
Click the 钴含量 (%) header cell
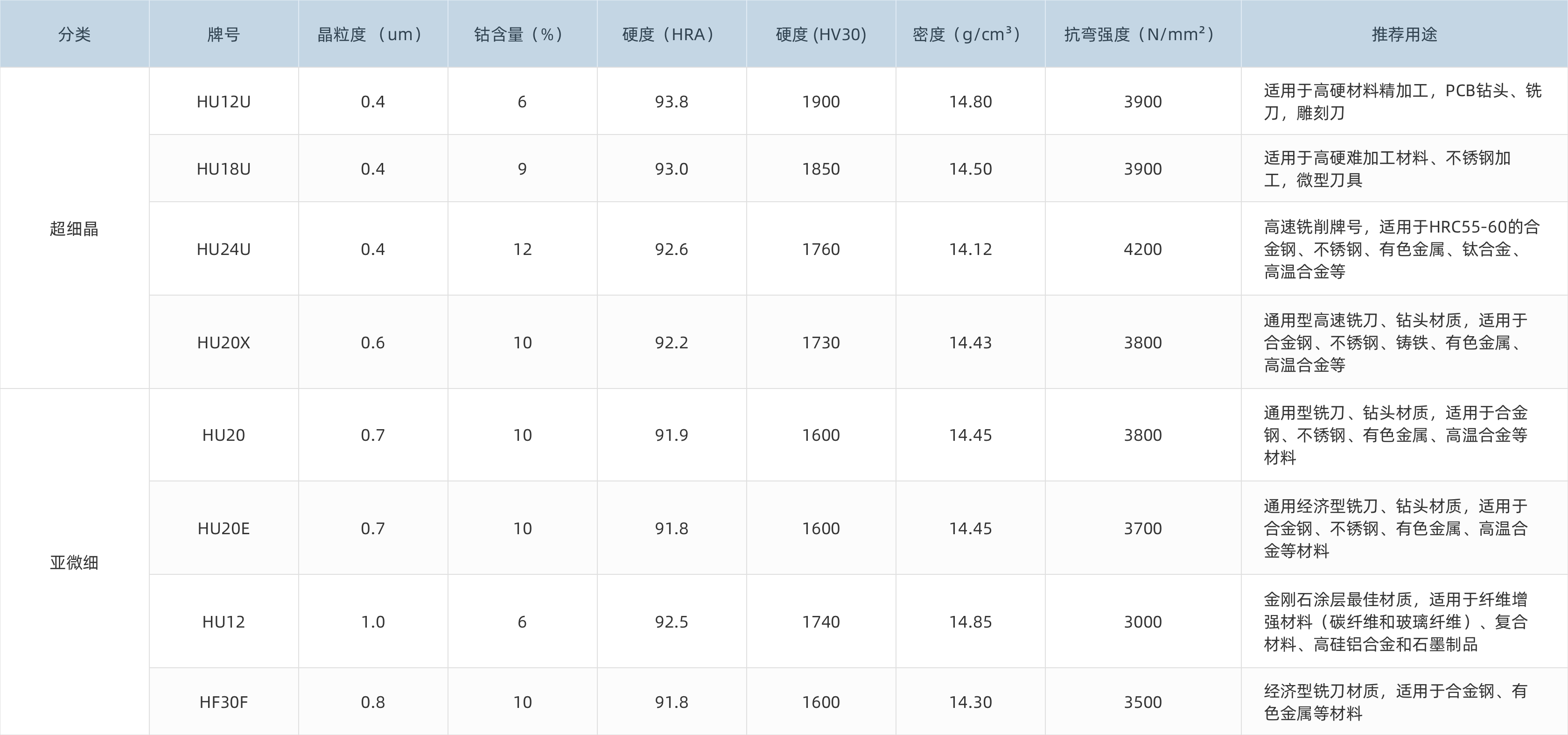(x=522, y=34)
